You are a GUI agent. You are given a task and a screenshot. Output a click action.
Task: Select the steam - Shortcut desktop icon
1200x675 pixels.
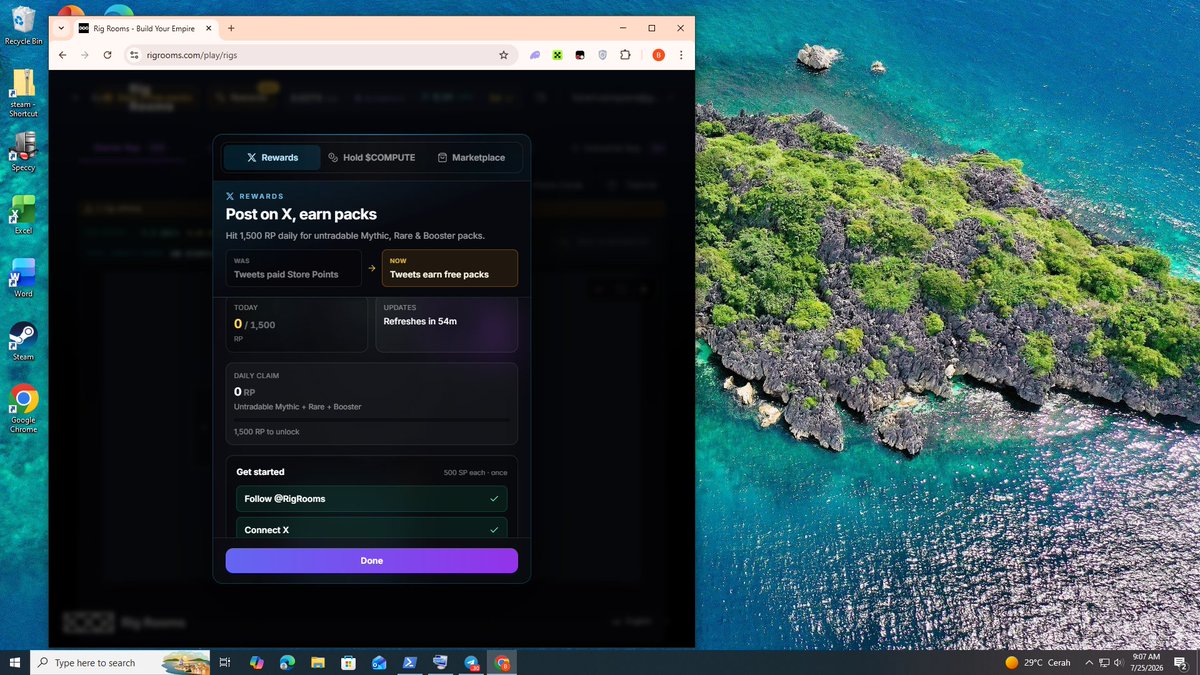pos(23,93)
